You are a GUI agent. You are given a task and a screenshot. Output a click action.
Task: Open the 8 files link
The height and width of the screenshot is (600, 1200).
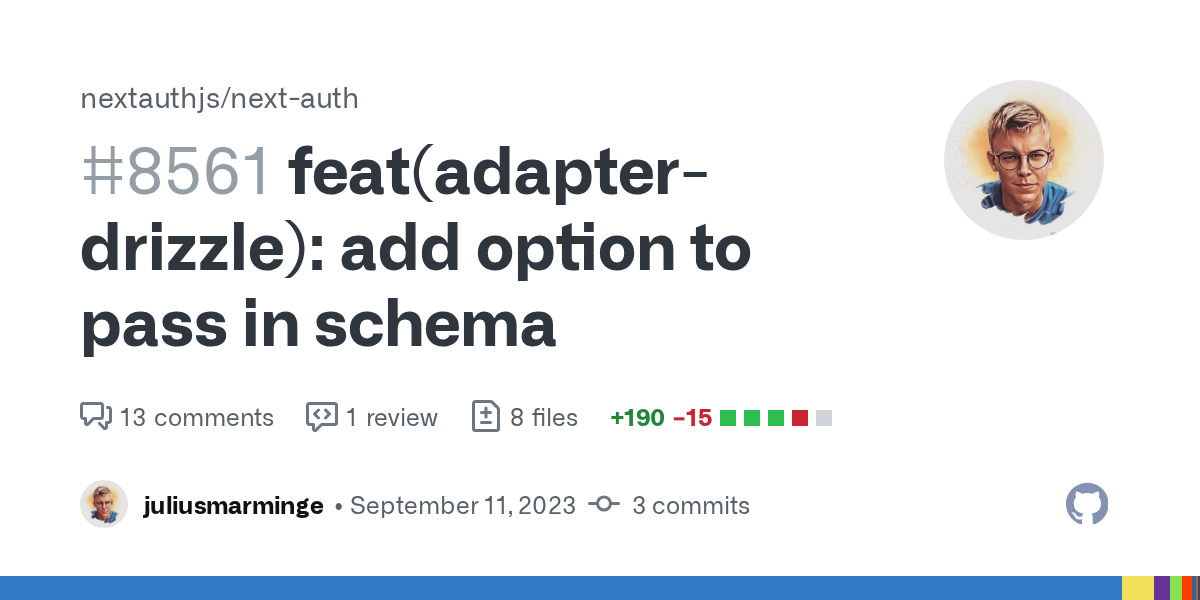click(x=543, y=417)
